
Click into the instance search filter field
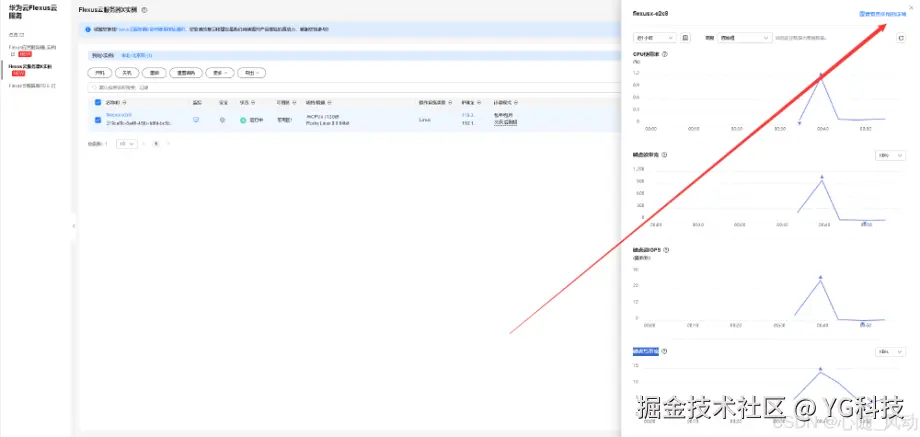352,87
